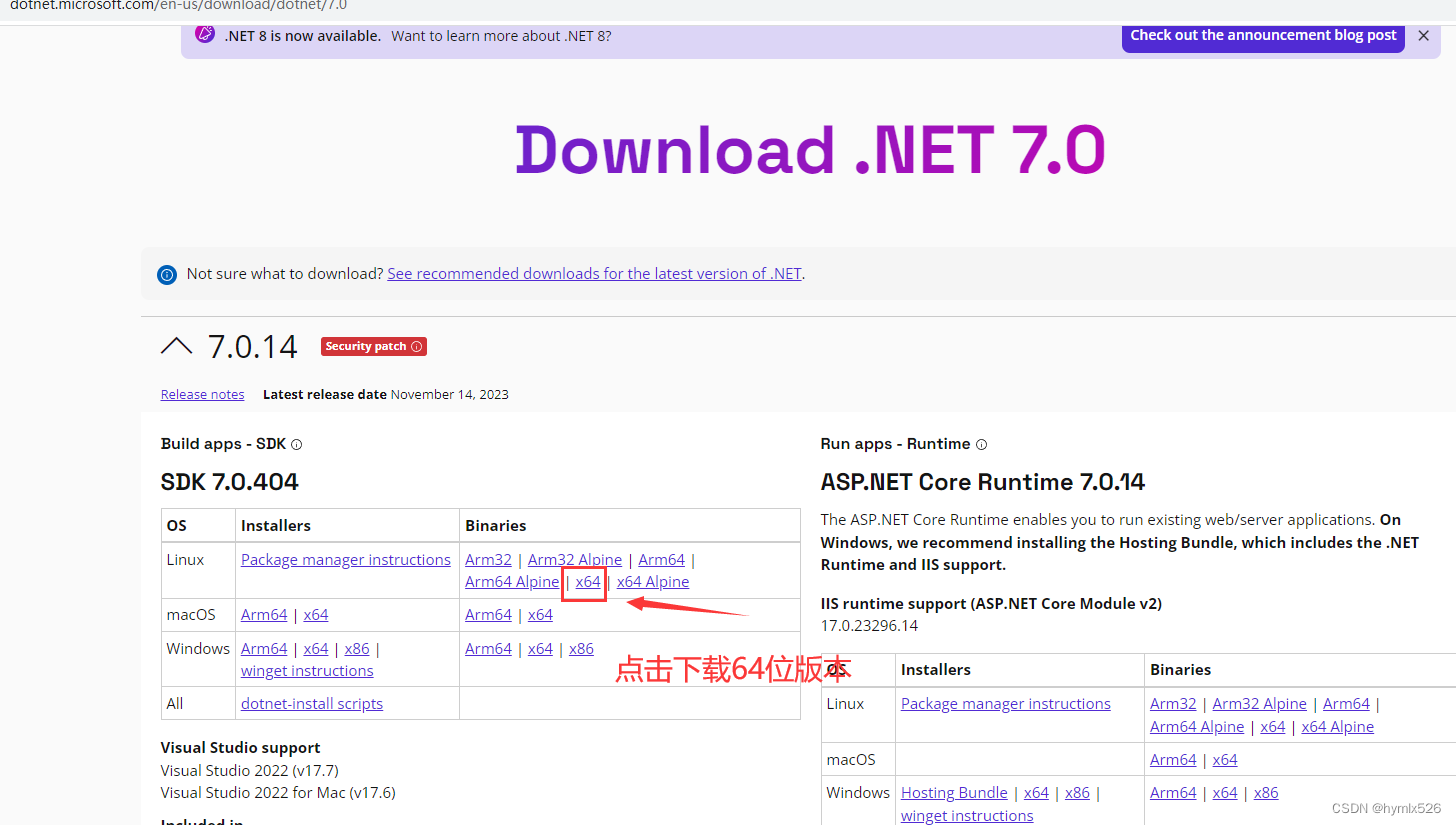Collapse the 7.0.14 release section chevron
The width and height of the screenshot is (1456, 825).
[x=176, y=346]
